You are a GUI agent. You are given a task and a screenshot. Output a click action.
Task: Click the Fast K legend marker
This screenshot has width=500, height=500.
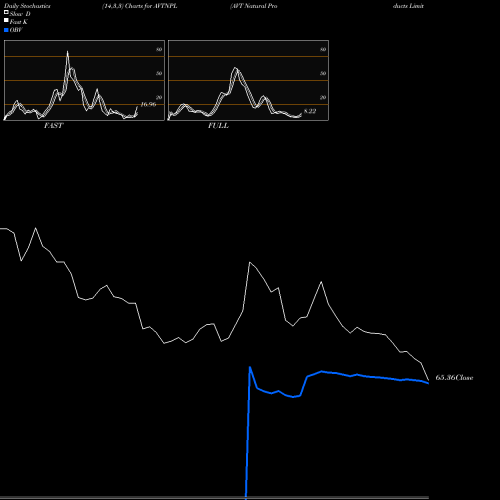(6, 21)
